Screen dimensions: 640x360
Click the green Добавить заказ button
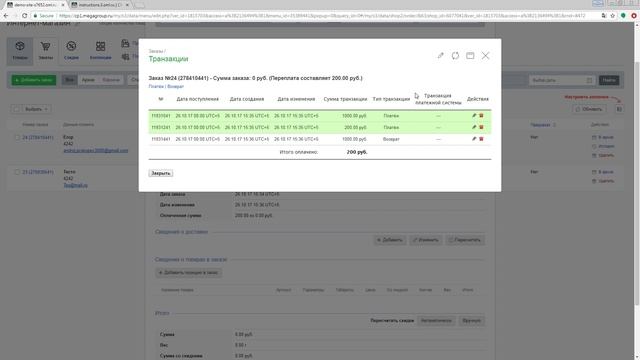pyautogui.click(x=34, y=80)
